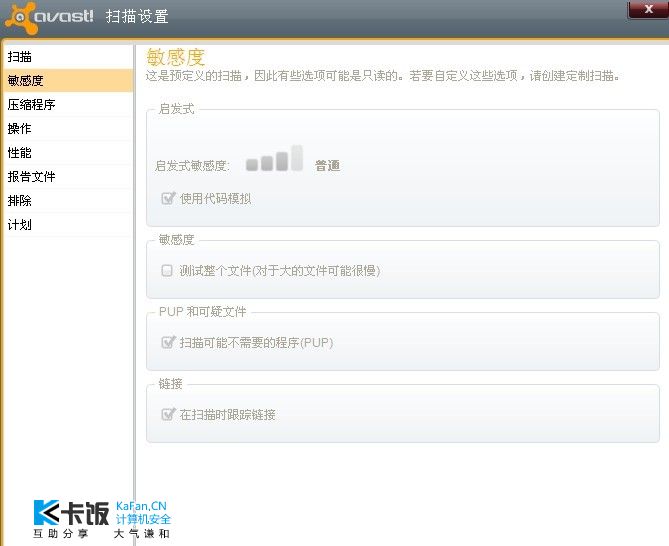
Task: Toggle 扫描可能不需要的程序(PUP) checkbox
Action: point(167,342)
